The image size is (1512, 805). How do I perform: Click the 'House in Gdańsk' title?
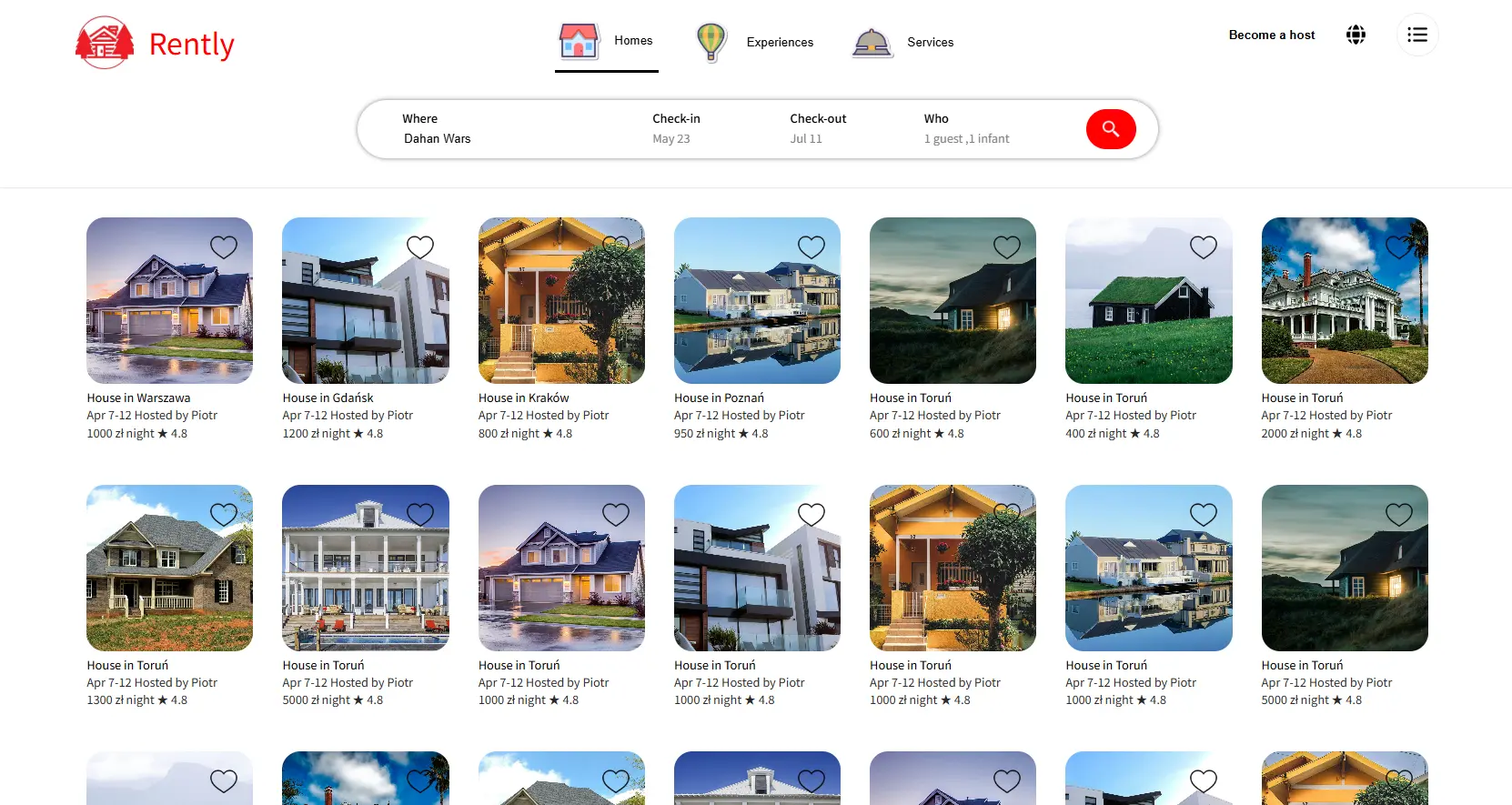point(328,398)
